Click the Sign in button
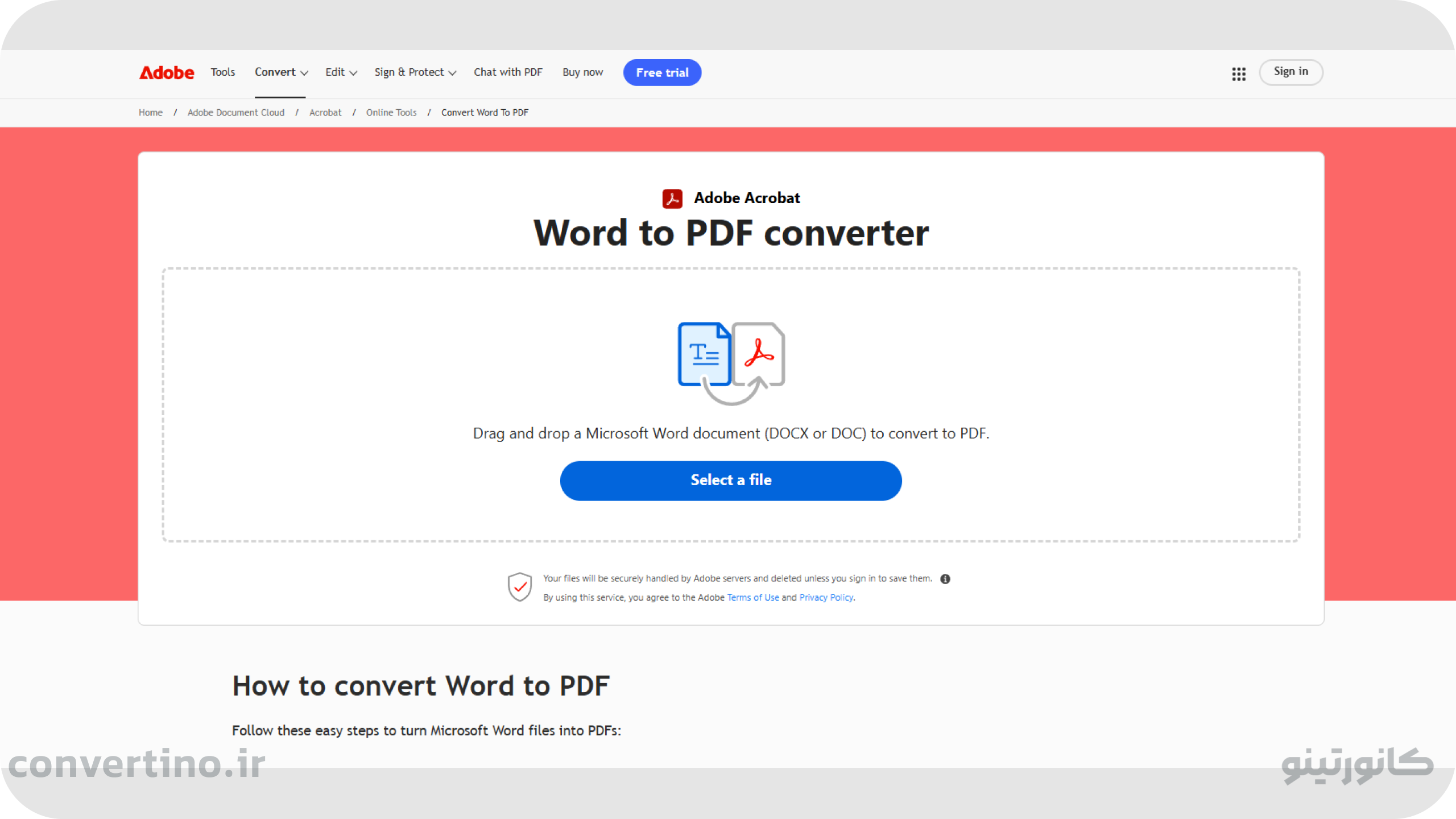This screenshot has height=819, width=1456. (x=1290, y=72)
